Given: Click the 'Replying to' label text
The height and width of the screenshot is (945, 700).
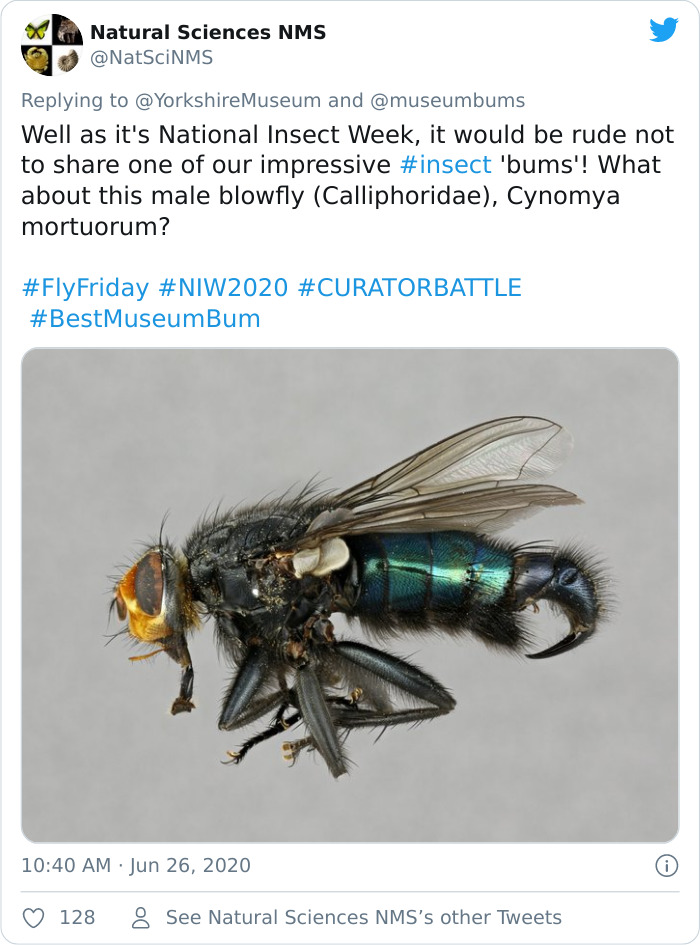Looking at the screenshot, I should pos(75,100).
